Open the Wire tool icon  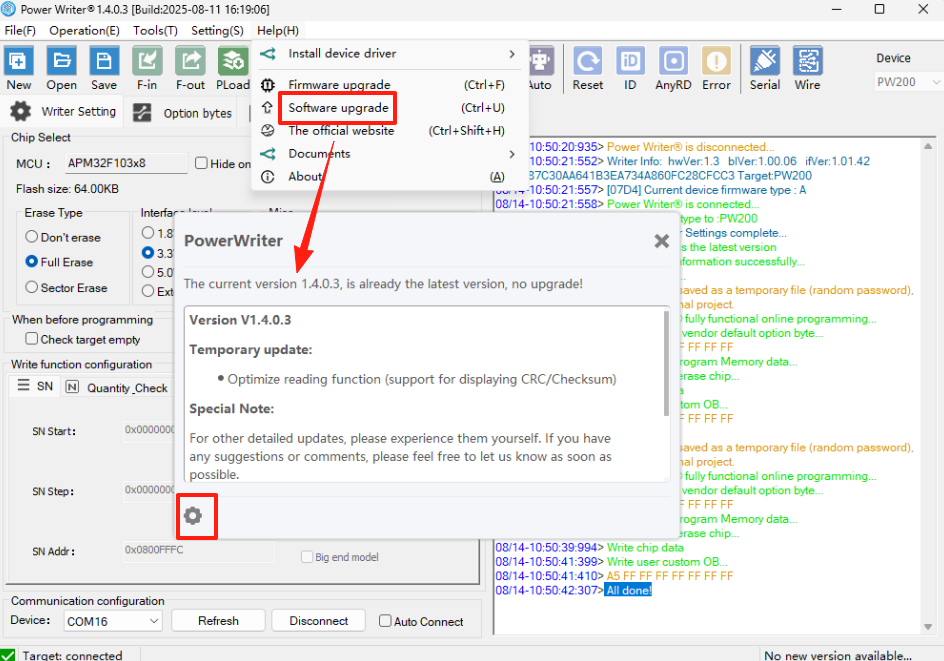[x=807, y=61]
